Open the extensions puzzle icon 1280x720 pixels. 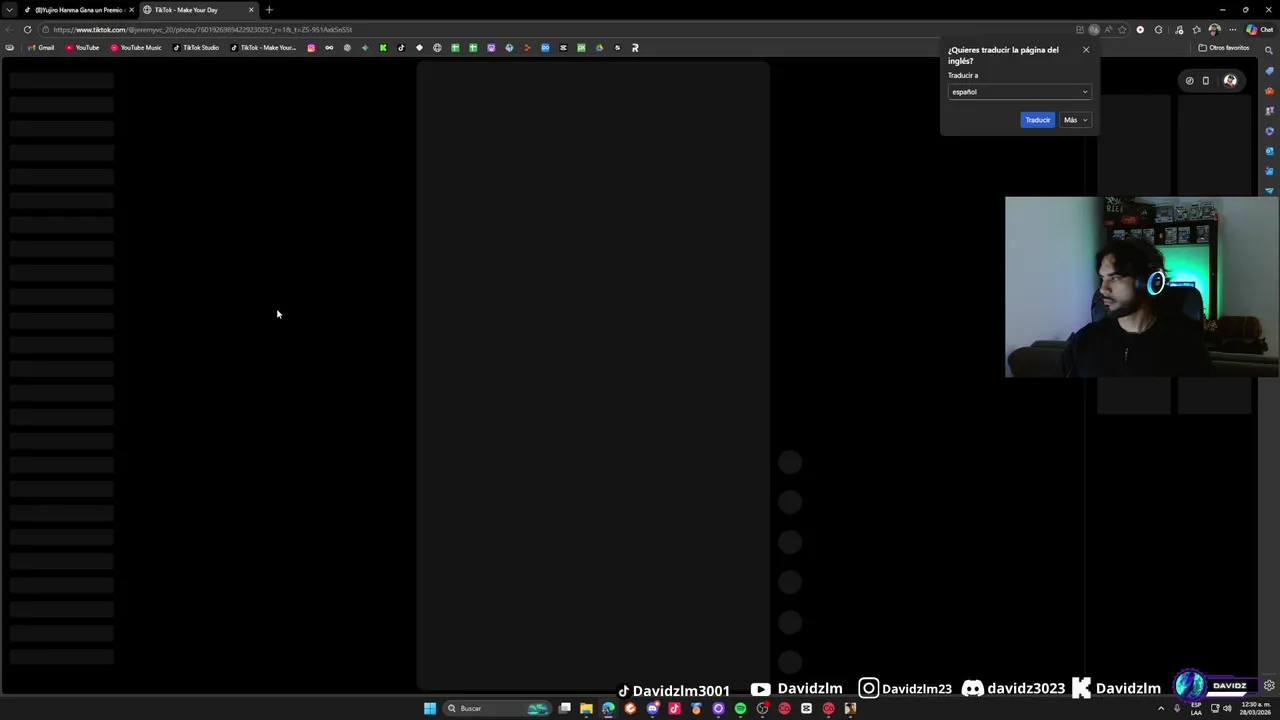click(1158, 30)
